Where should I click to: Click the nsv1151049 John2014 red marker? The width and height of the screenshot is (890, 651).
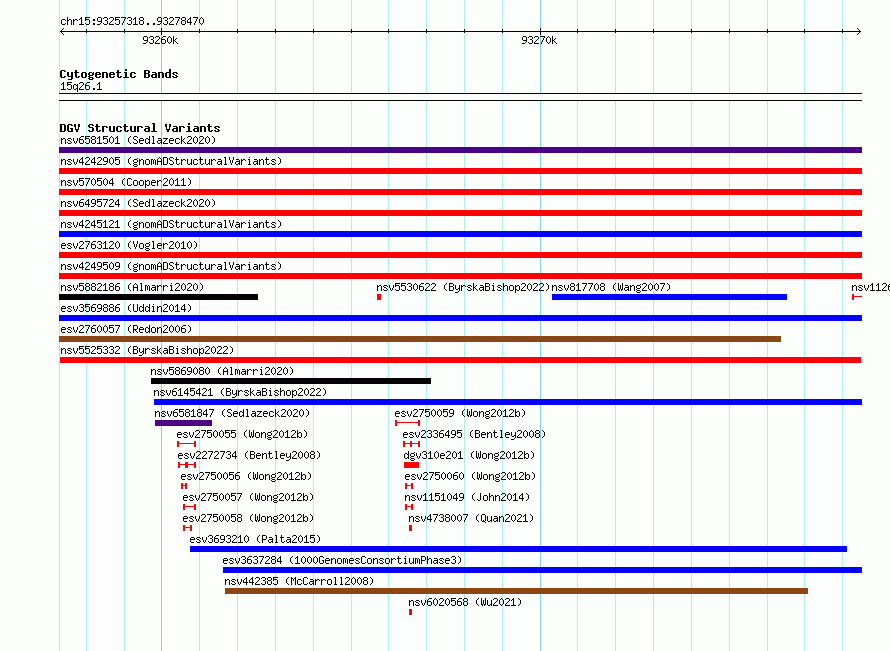coord(409,507)
